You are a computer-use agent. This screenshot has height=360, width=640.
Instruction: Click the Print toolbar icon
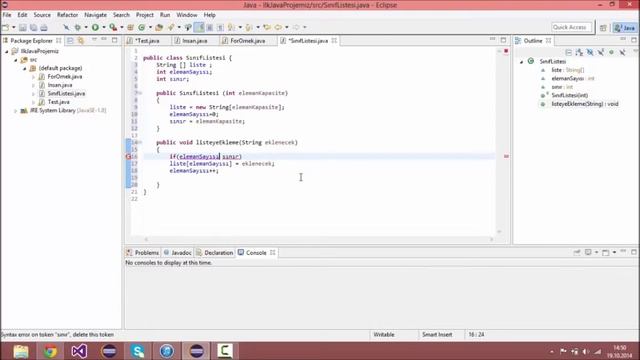click(x=44, y=27)
